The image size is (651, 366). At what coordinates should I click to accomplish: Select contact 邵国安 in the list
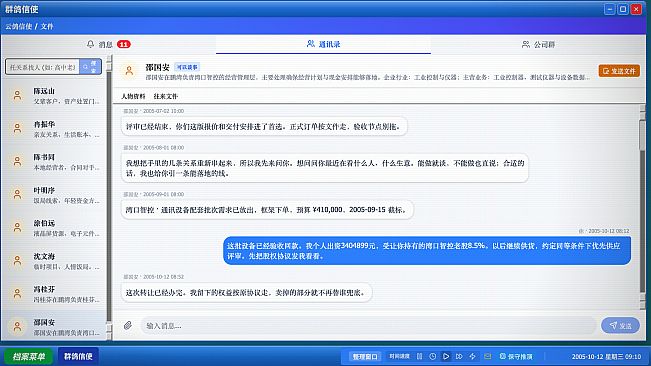click(54, 326)
